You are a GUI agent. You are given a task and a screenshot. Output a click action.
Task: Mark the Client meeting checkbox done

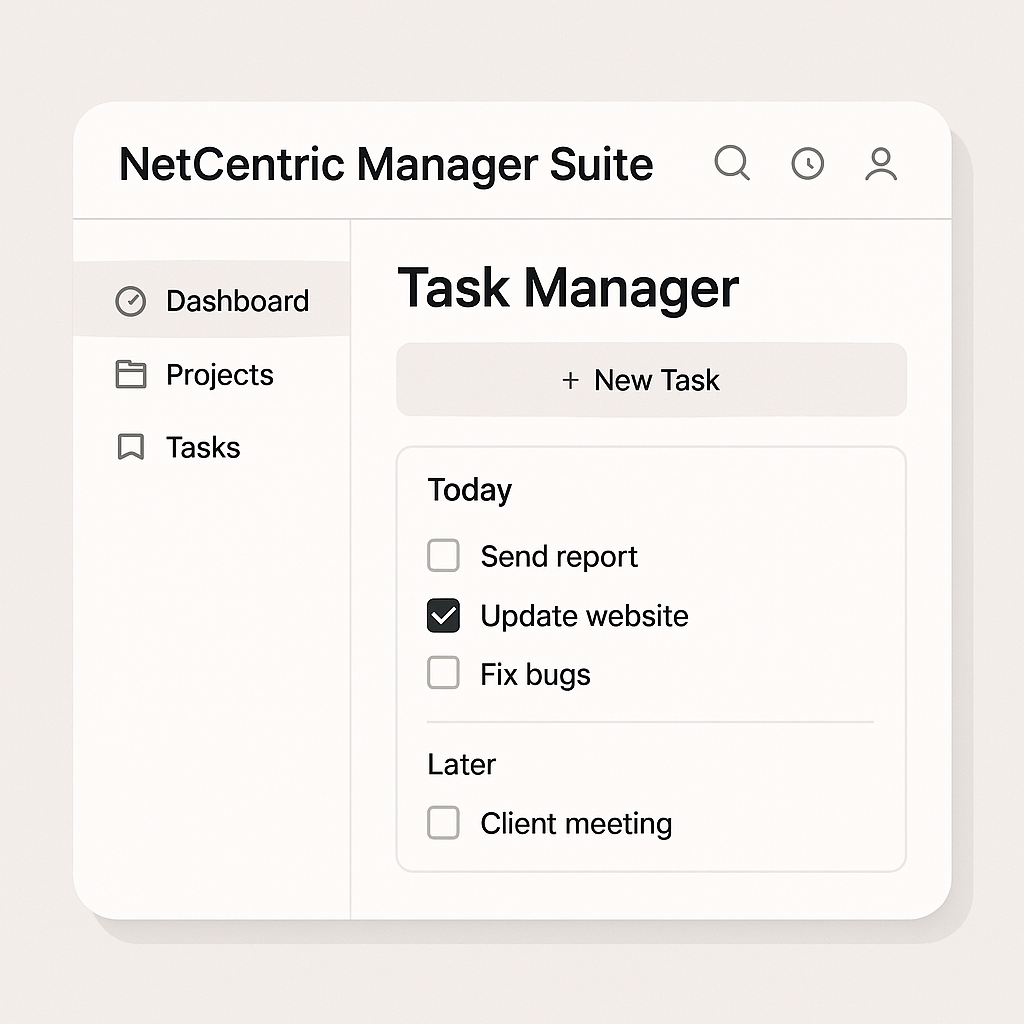(x=443, y=824)
